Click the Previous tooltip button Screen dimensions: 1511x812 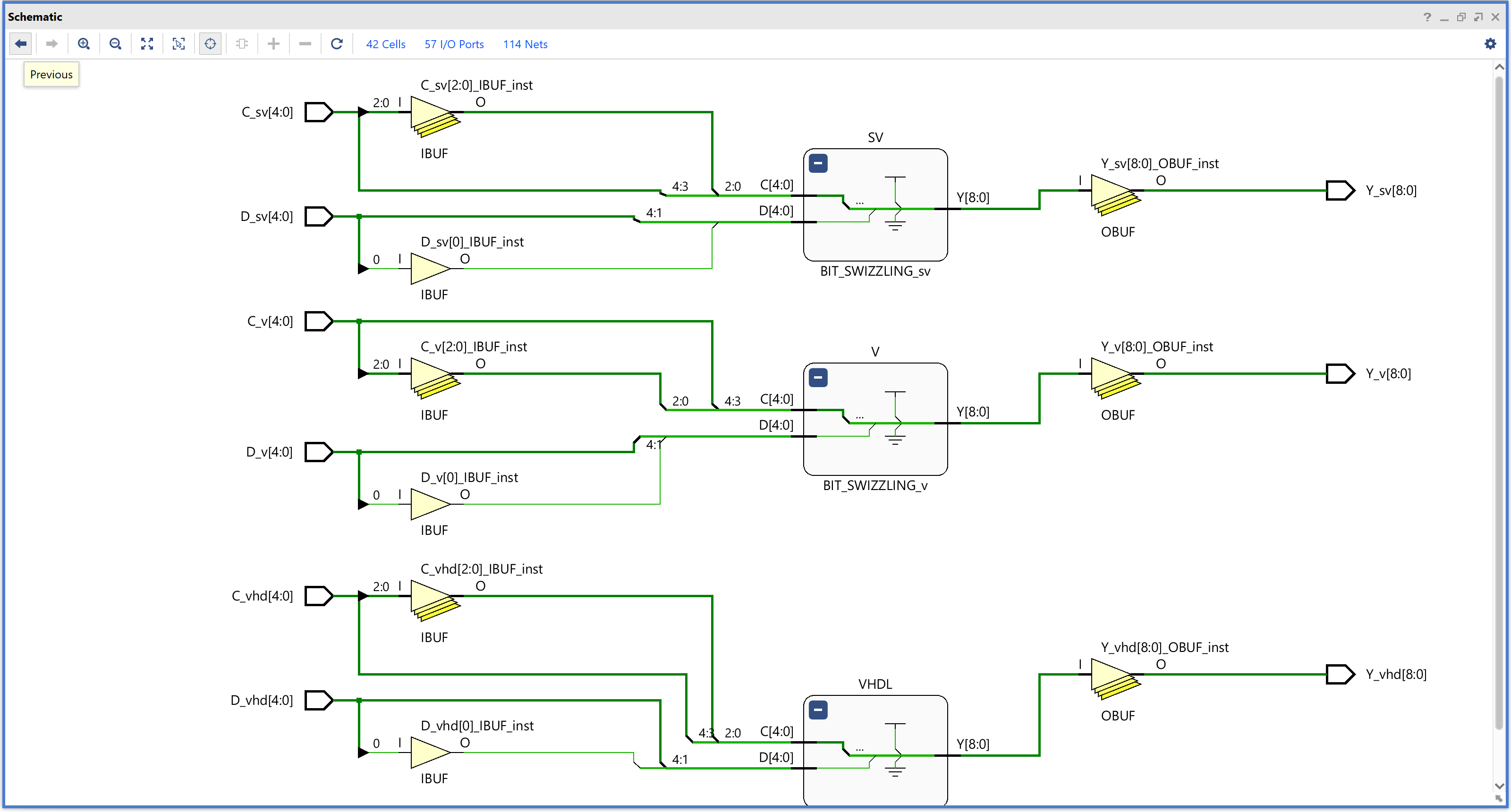pyautogui.click(x=51, y=75)
